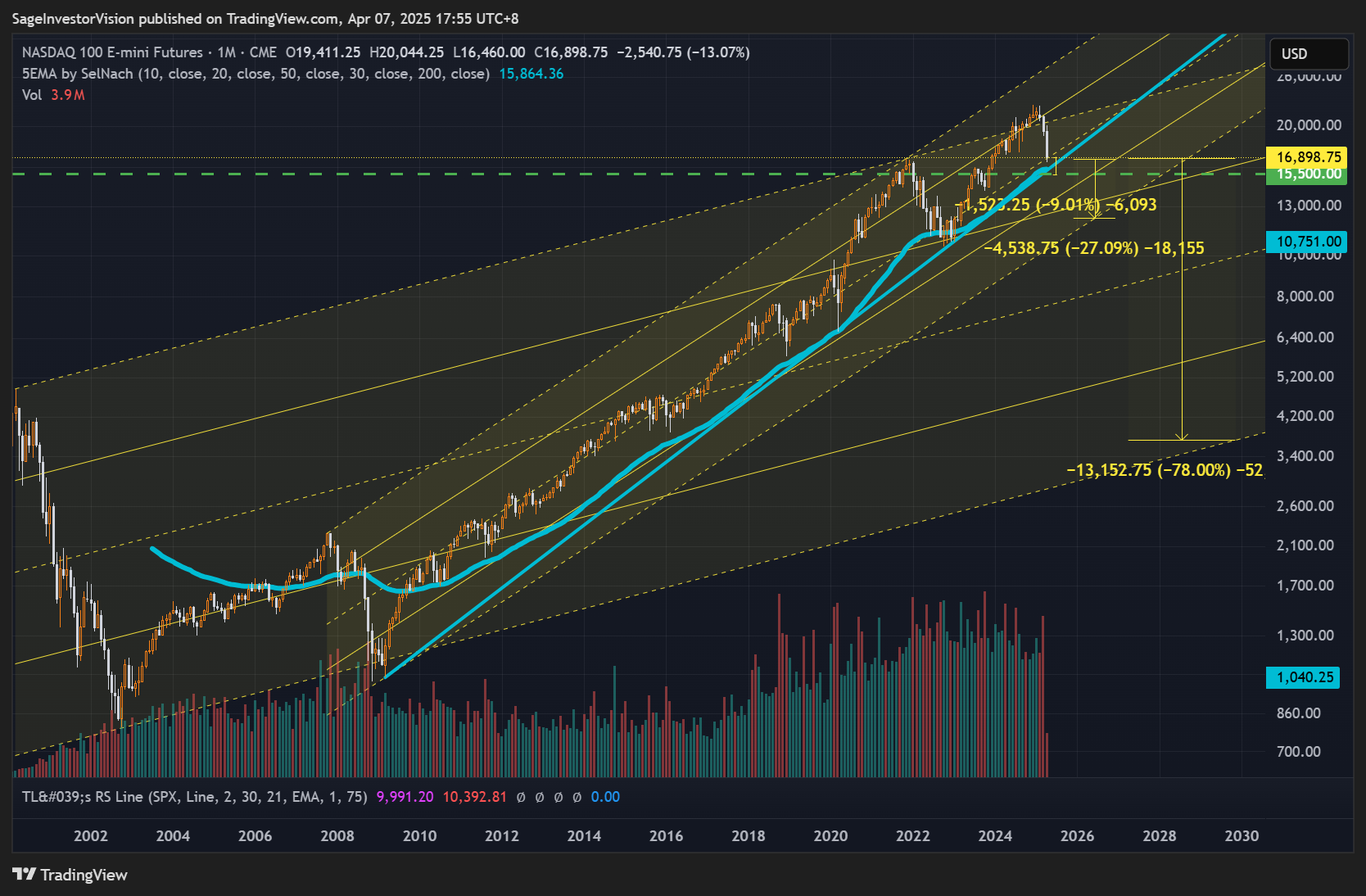Viewport: 1366px width, 896px height.
Task: Click the 1,300.00 price axis label
Action: click(1305, 636)
